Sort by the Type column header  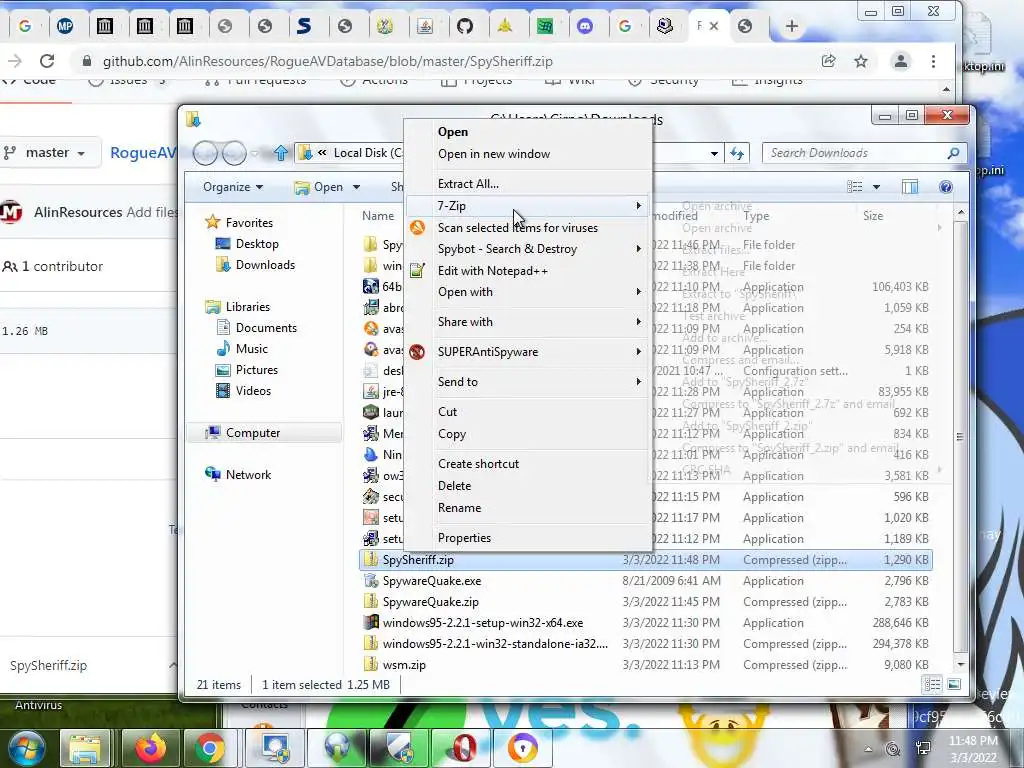756,216
